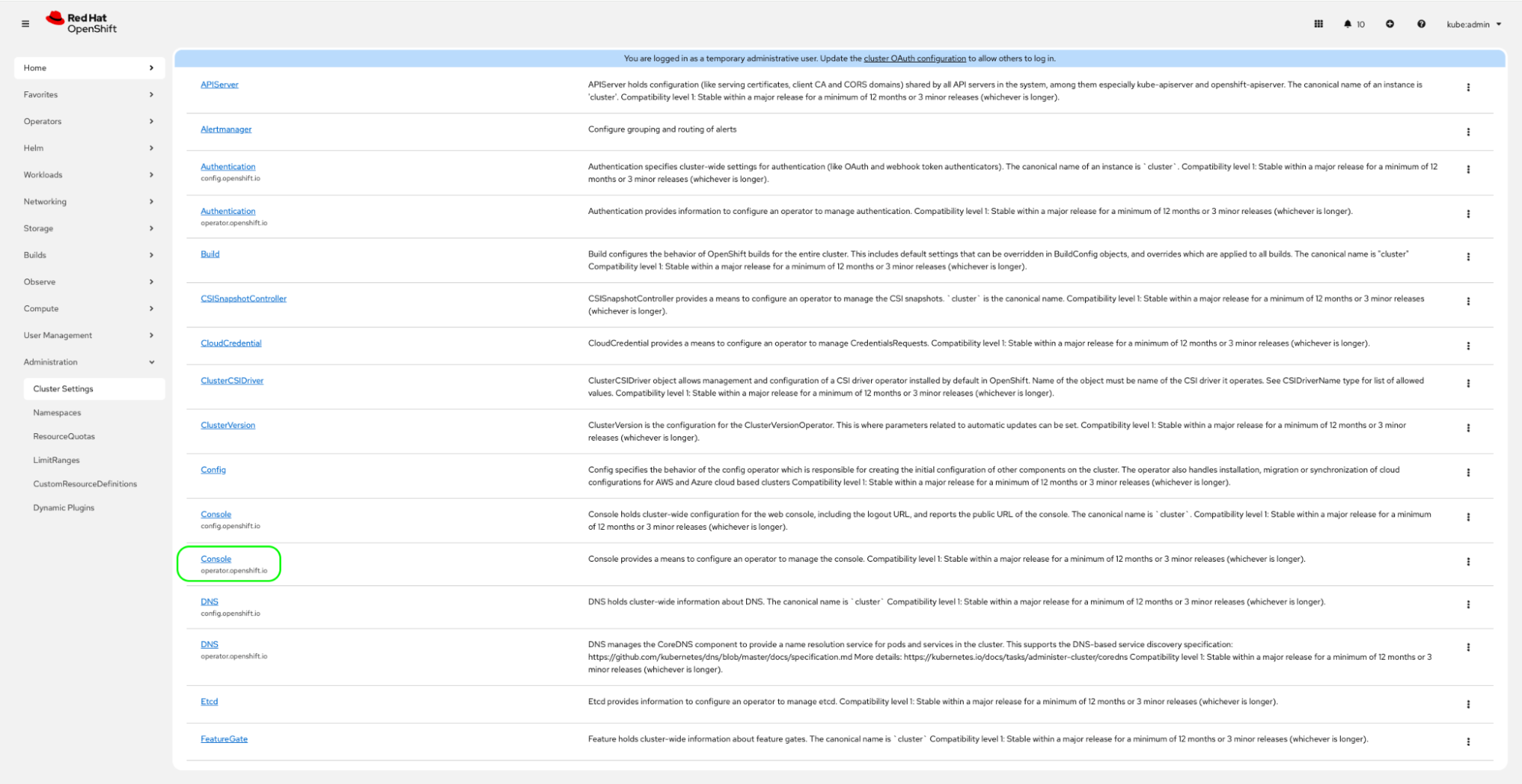
Task: Expand the Operators navigation section
Action: tap(88, 122)
